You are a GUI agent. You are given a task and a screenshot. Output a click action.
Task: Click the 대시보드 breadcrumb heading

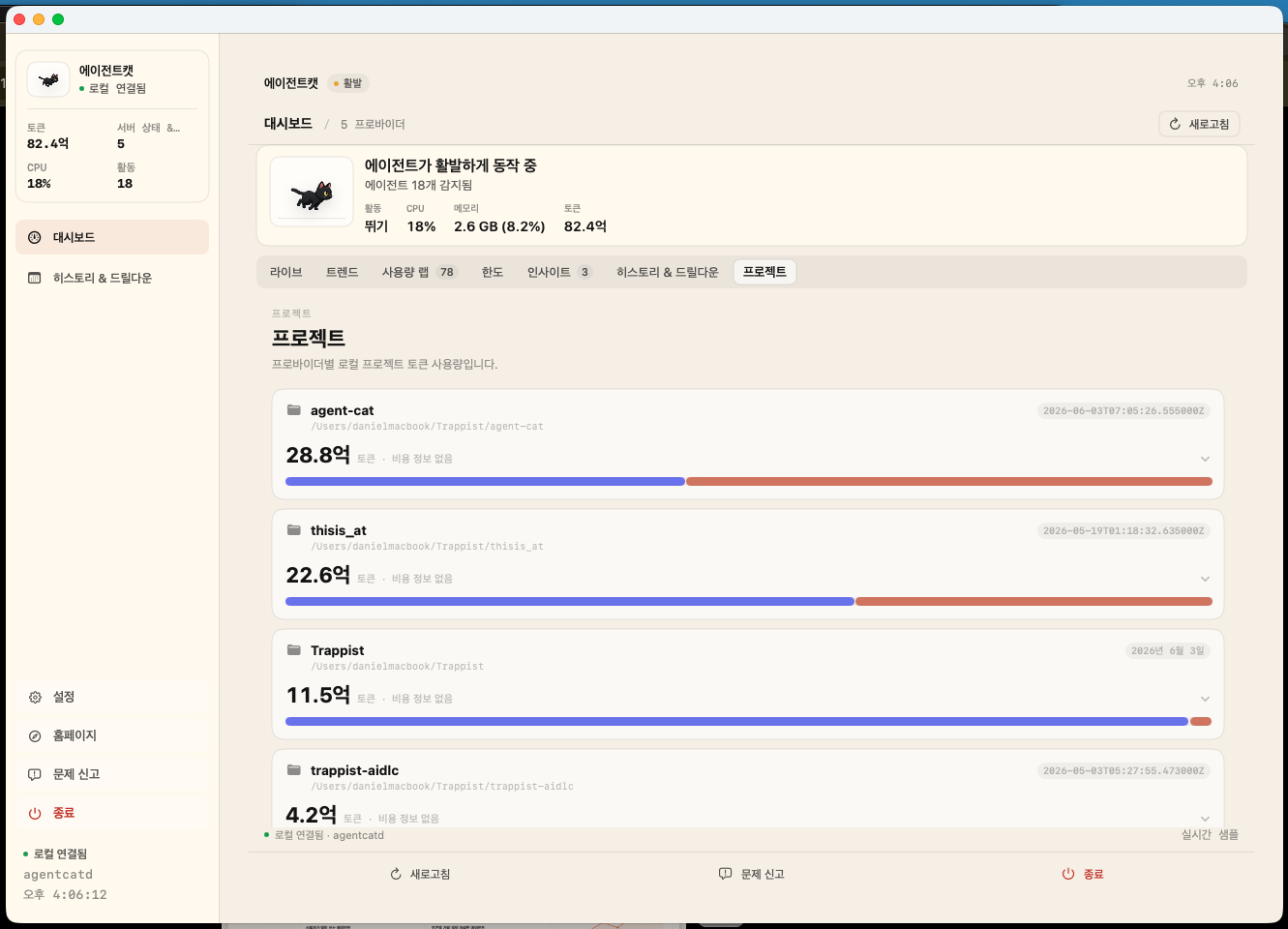[x=288, y=124]
